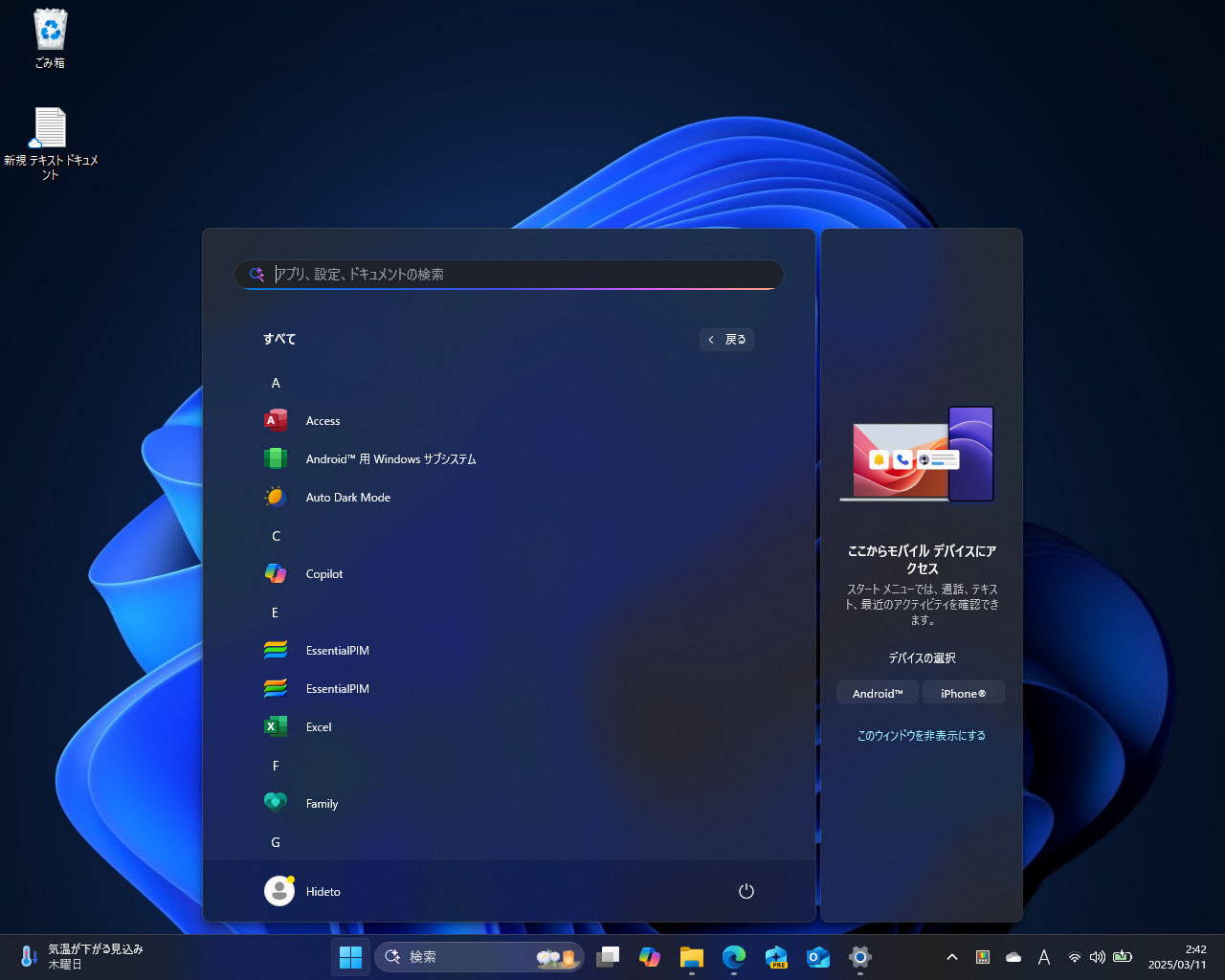Viewport: 1225px width, 980px height.
Task: Show hidden tray icons with the chevron
Action: click(952, 957)
